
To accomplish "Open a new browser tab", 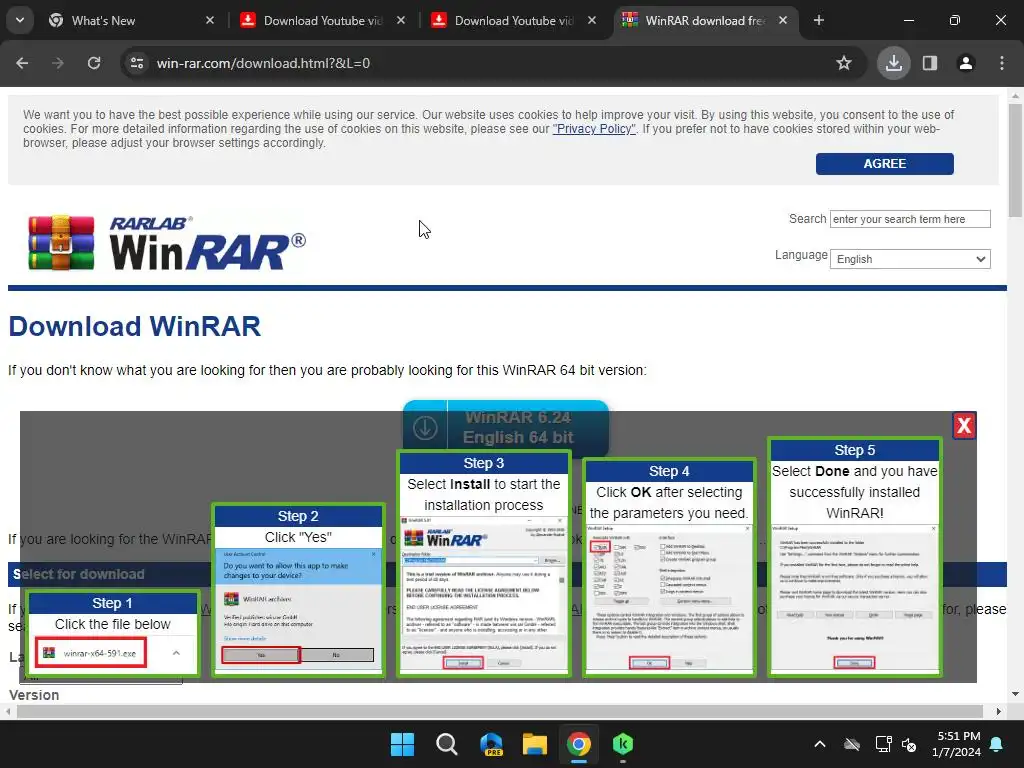I will pyautogui.click(x=819, y=20).
